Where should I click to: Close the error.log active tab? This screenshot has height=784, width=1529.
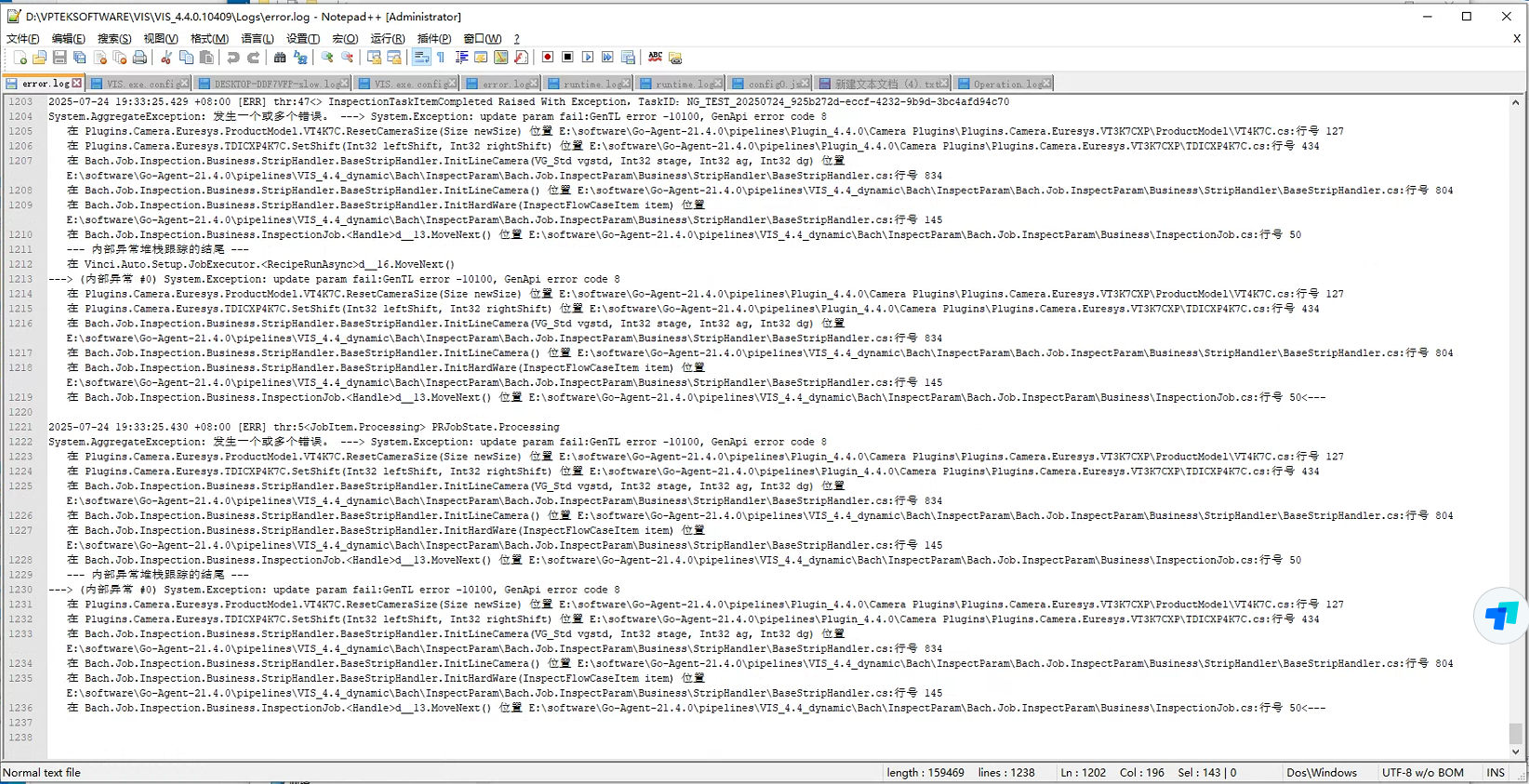[77, 83]
